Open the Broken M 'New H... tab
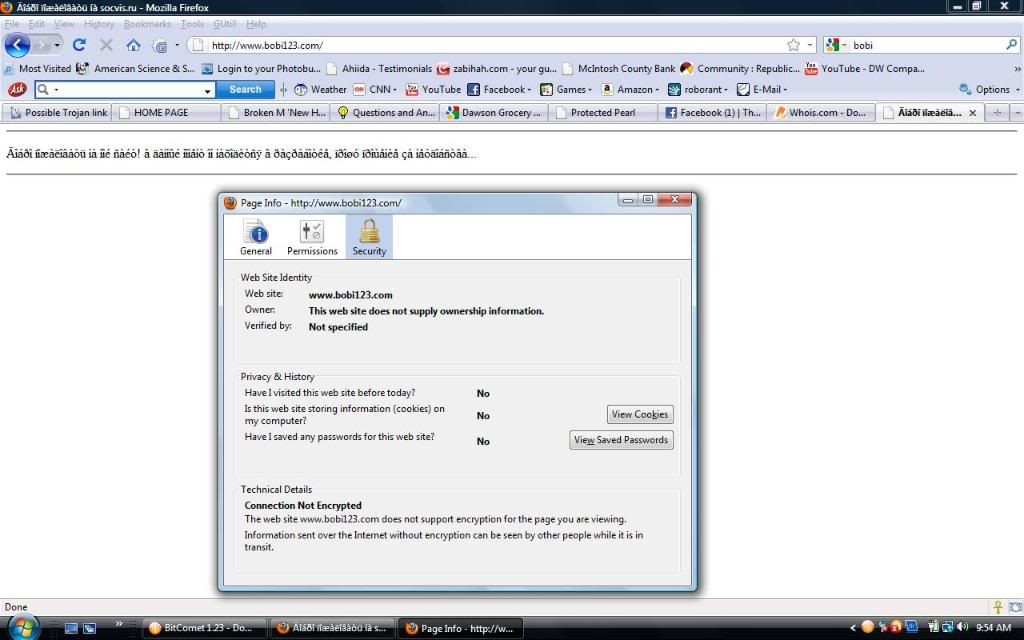1024x640 pixels. click(x=277, y=112)
